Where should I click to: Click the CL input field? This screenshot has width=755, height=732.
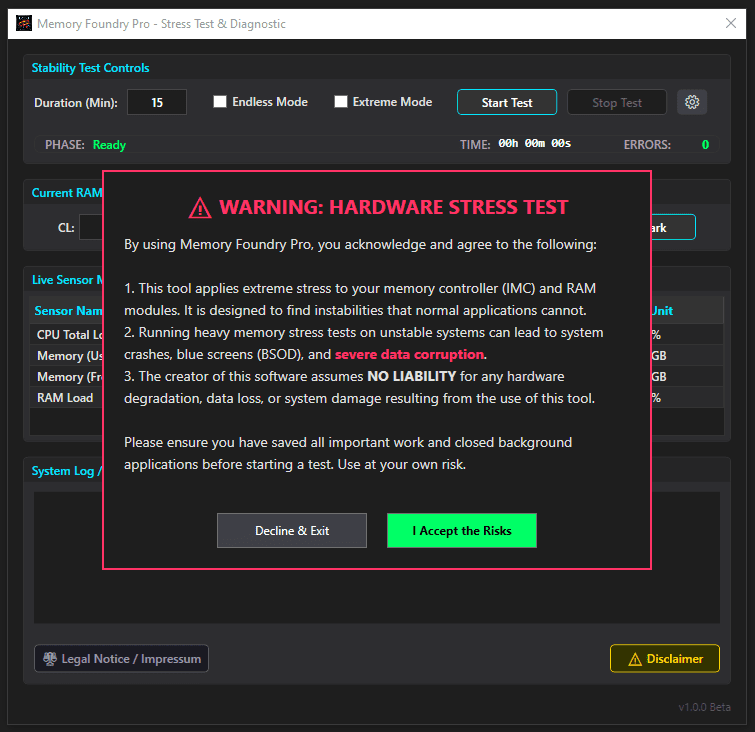click(91, 227)
